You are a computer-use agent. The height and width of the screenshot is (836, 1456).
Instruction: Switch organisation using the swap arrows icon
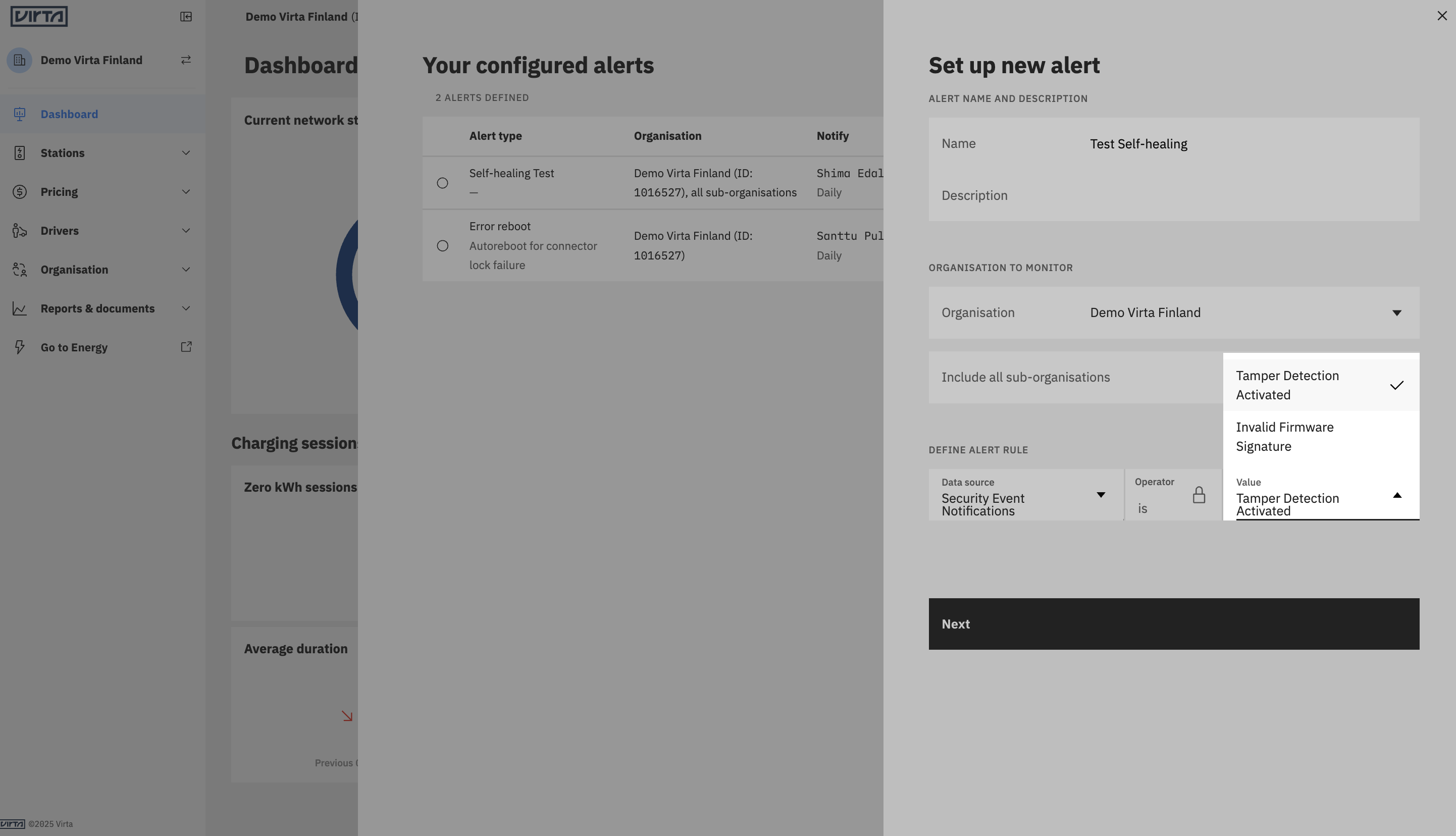tap(186, 60)
